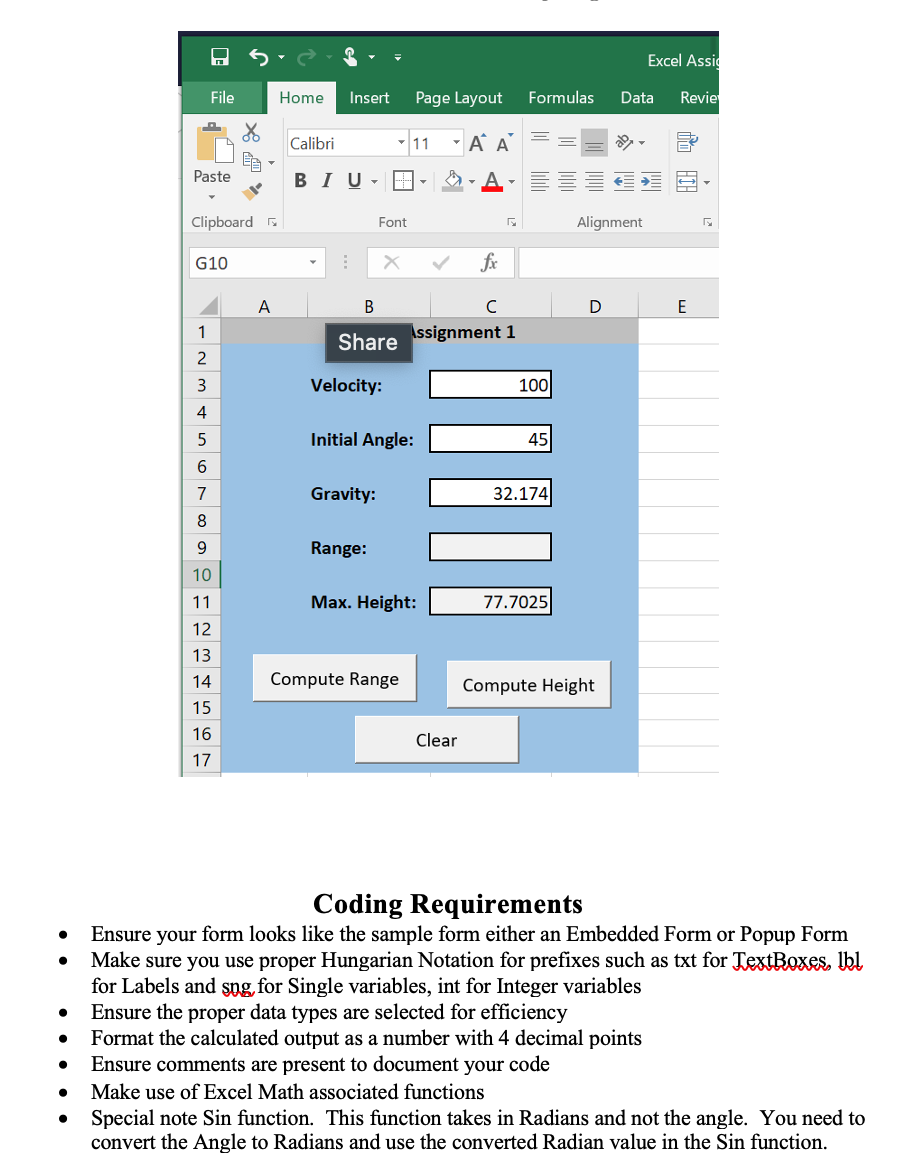Click the Save icon
Image resolution: width=918 pixels, height=1174 pixels.
point(219,57)
